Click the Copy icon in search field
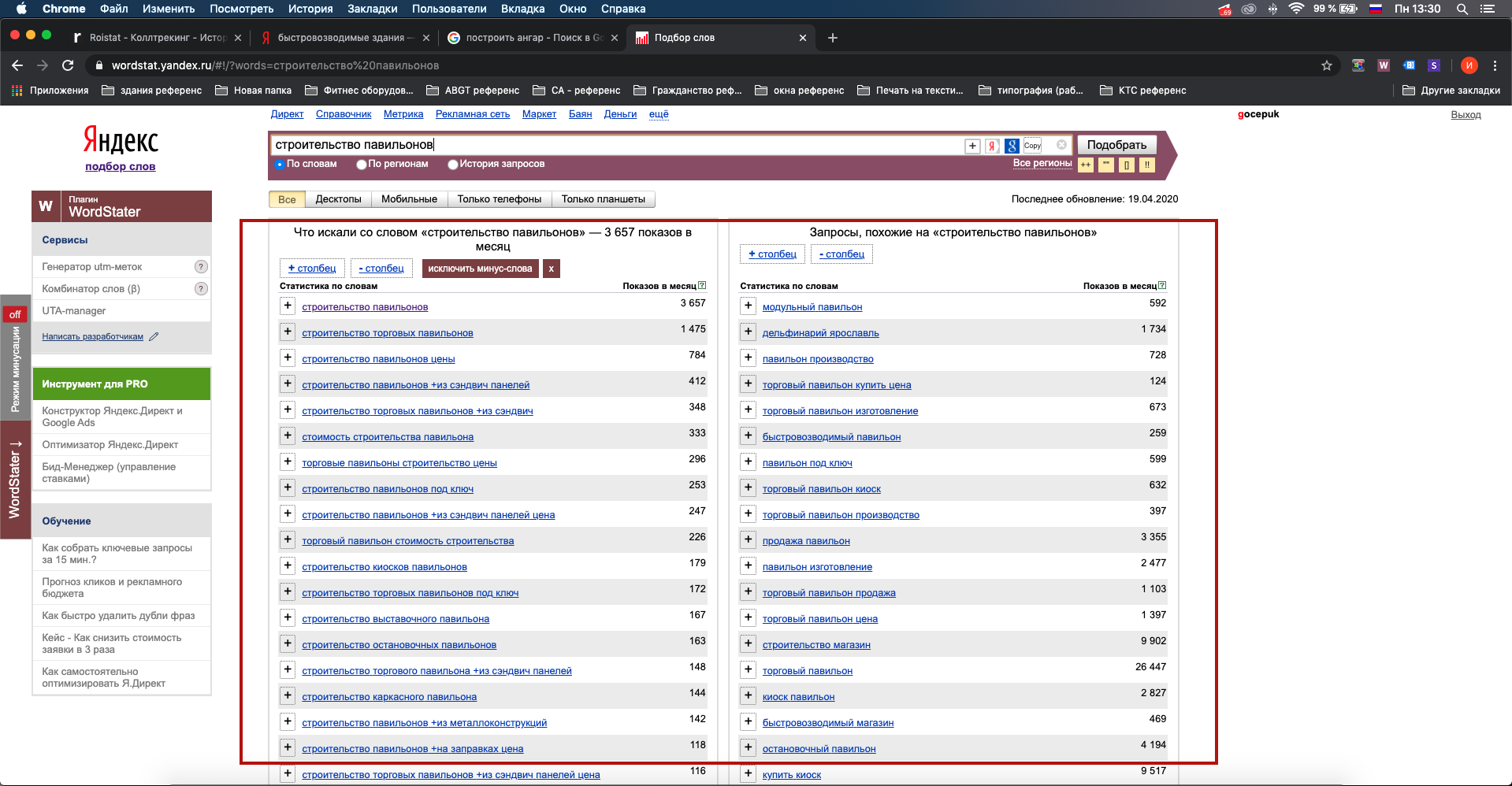This screenshot has width=1512, height=786. pos(1032,146)
